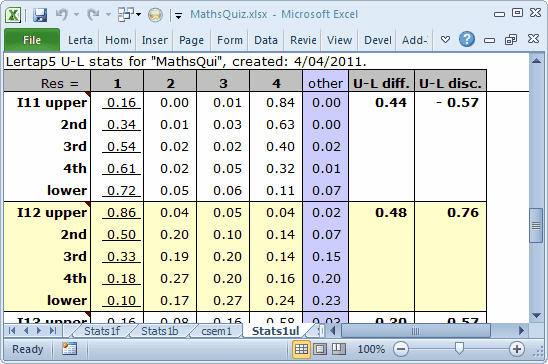This screenshot has width=548, height=364.
Task: Click the Undo arrow icon
Action: click(x=62, y=15)
